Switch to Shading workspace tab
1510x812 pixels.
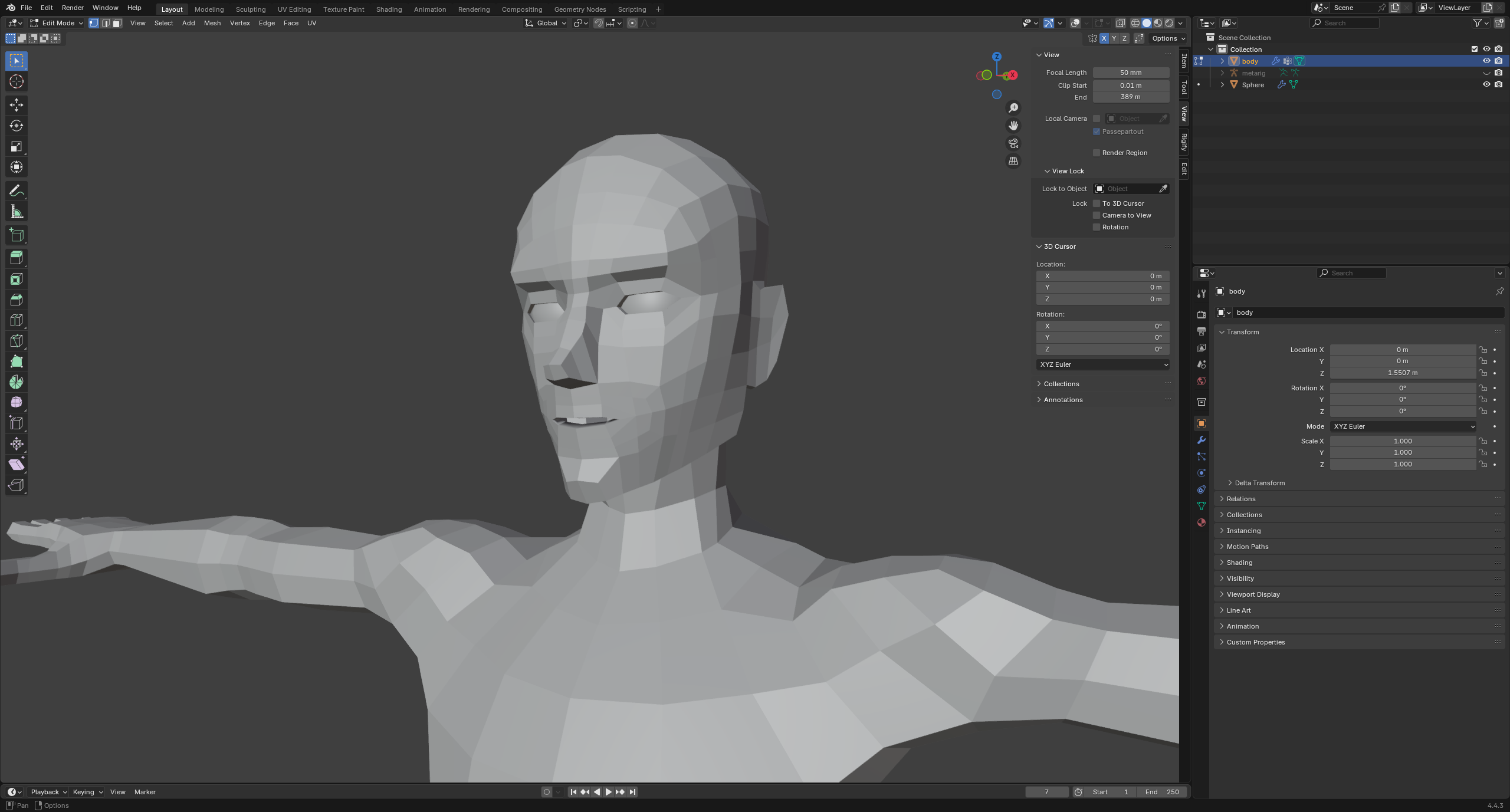pos(389,9)
